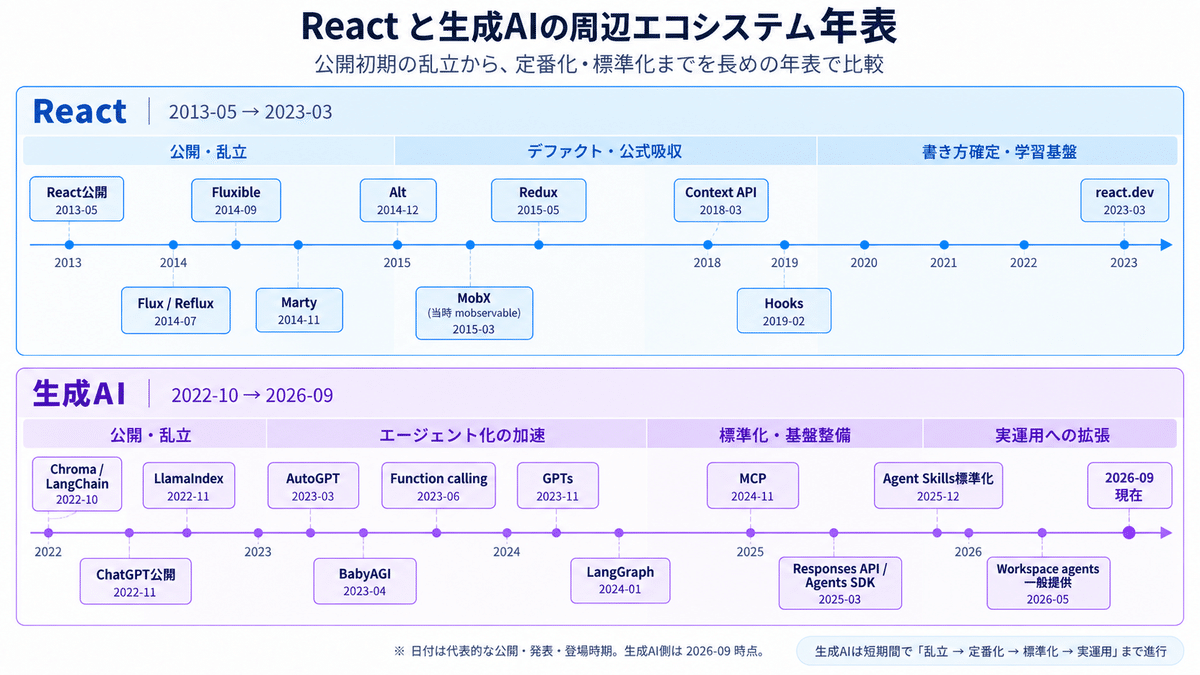
Task: Open the MCP 2024-11 card
Action: (751, 487)
